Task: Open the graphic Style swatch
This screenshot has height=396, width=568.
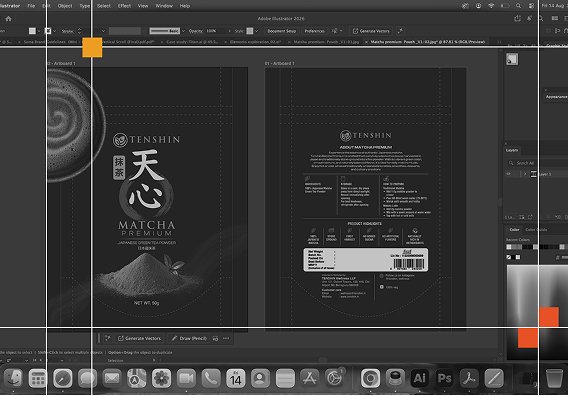Action: click(250, 31)
